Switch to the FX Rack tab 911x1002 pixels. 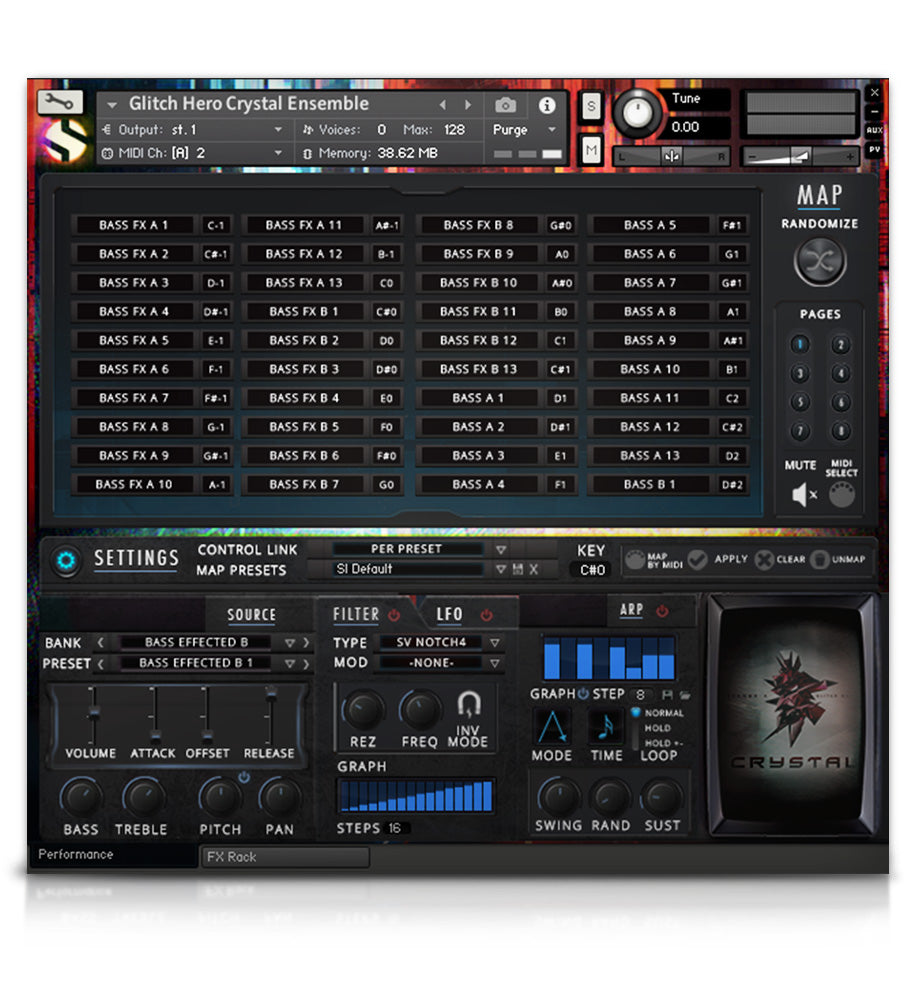pos(285,857)
